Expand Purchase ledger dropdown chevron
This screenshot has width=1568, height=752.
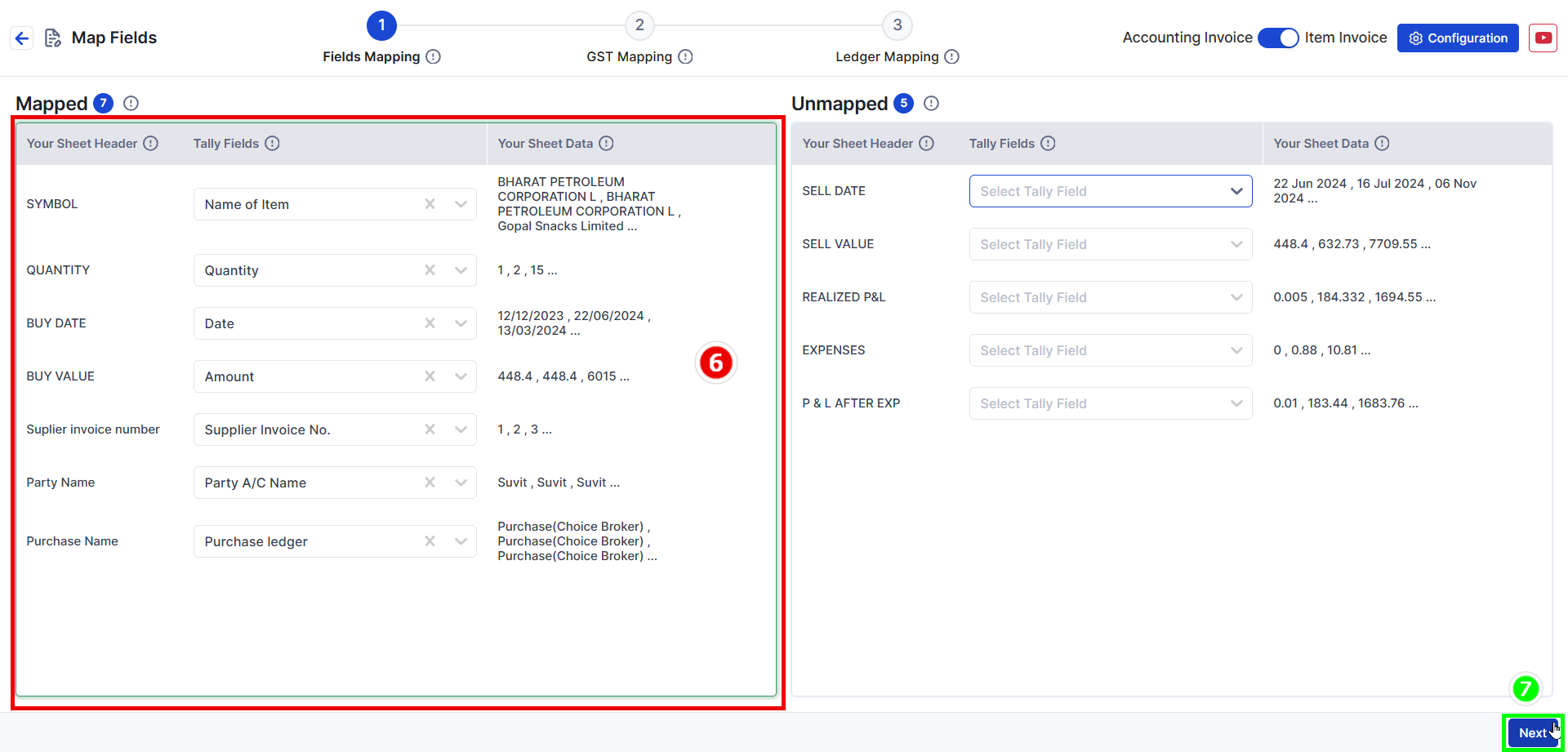click(x=461, y=541)
